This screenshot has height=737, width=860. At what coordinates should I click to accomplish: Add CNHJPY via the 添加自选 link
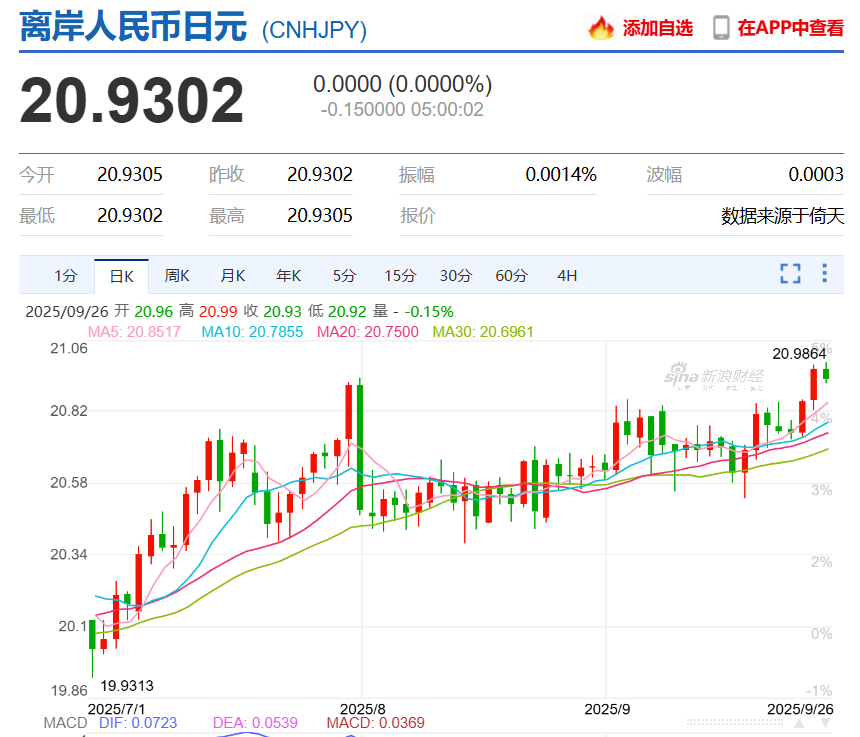click(x=658, y=28)
